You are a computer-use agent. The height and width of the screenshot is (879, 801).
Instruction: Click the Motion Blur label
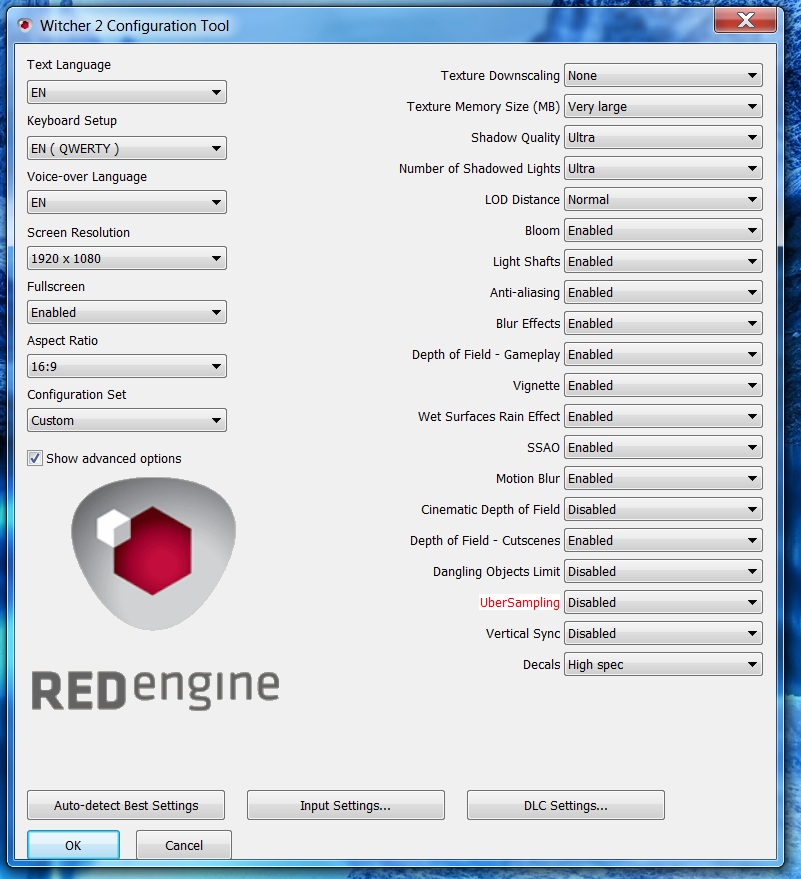coord(527,479)
